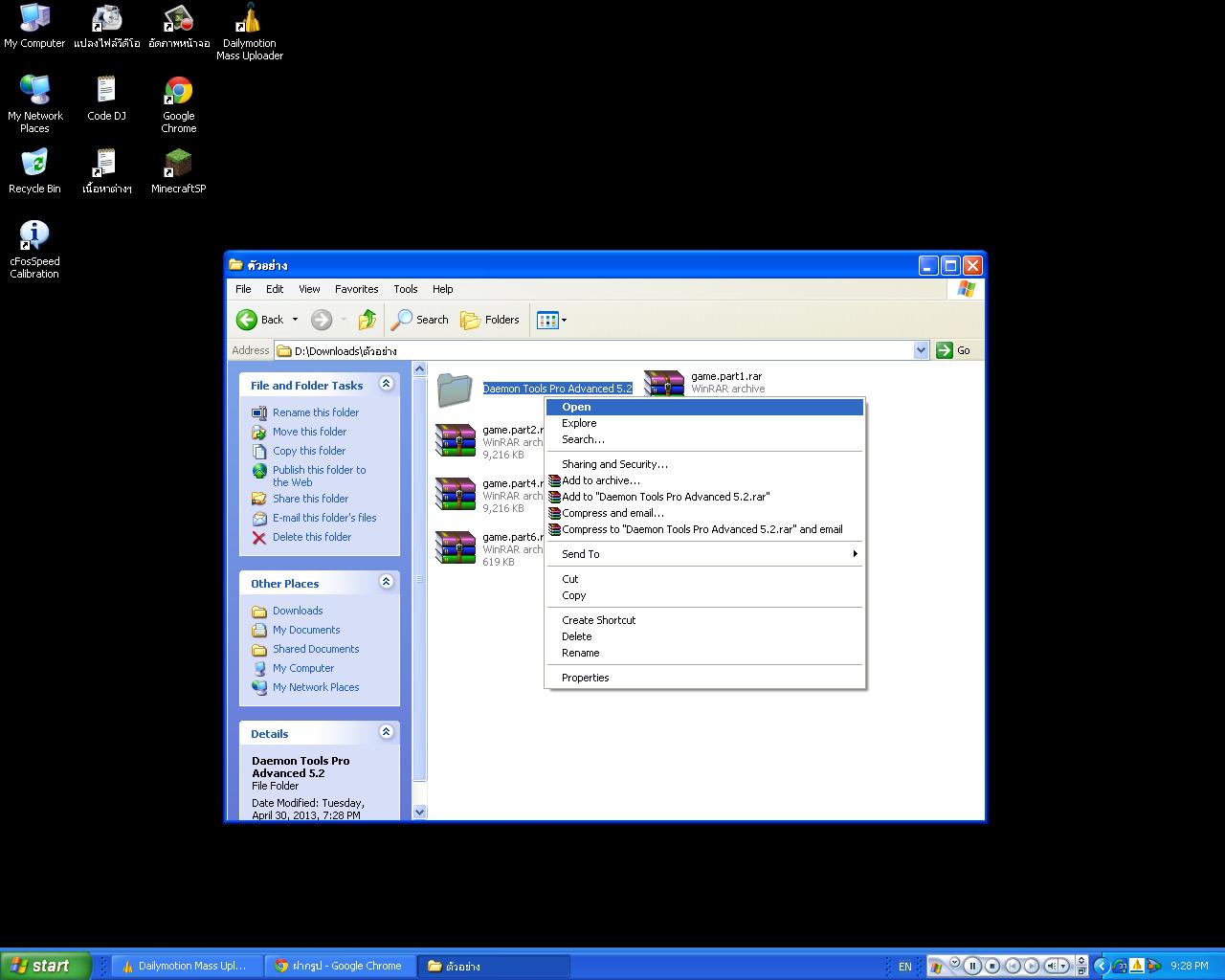The height and width of the screenshot is (980, 1225).
Task: Select Properties in the context menu
Action: [x=705, y=678]
